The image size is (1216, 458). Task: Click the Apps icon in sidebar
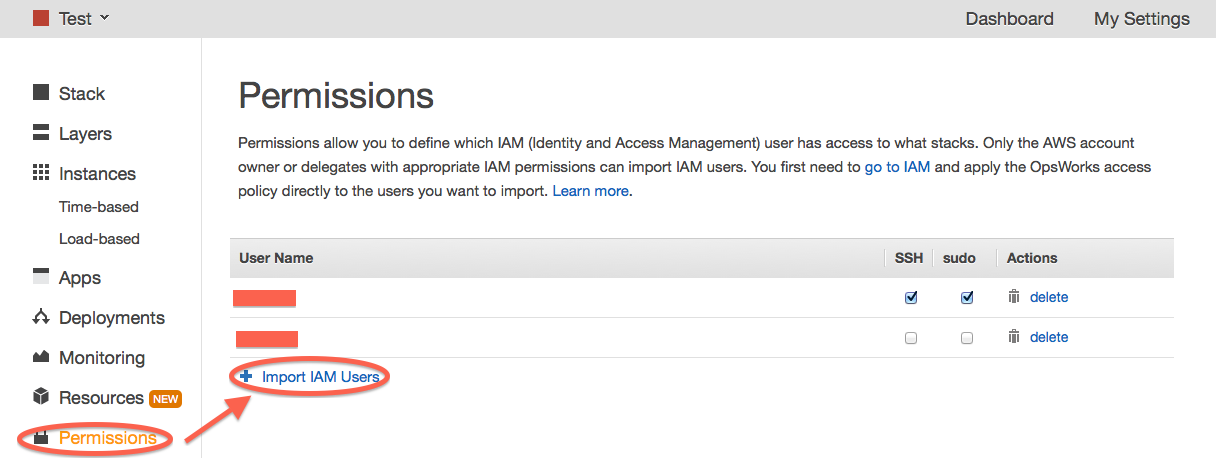pos(41,277)
